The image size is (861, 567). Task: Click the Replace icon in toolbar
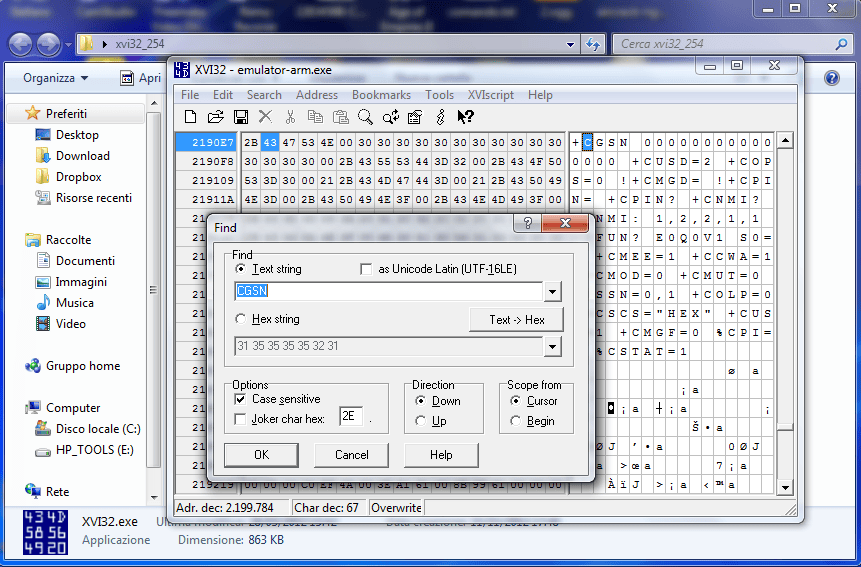(x=390, y=117)
